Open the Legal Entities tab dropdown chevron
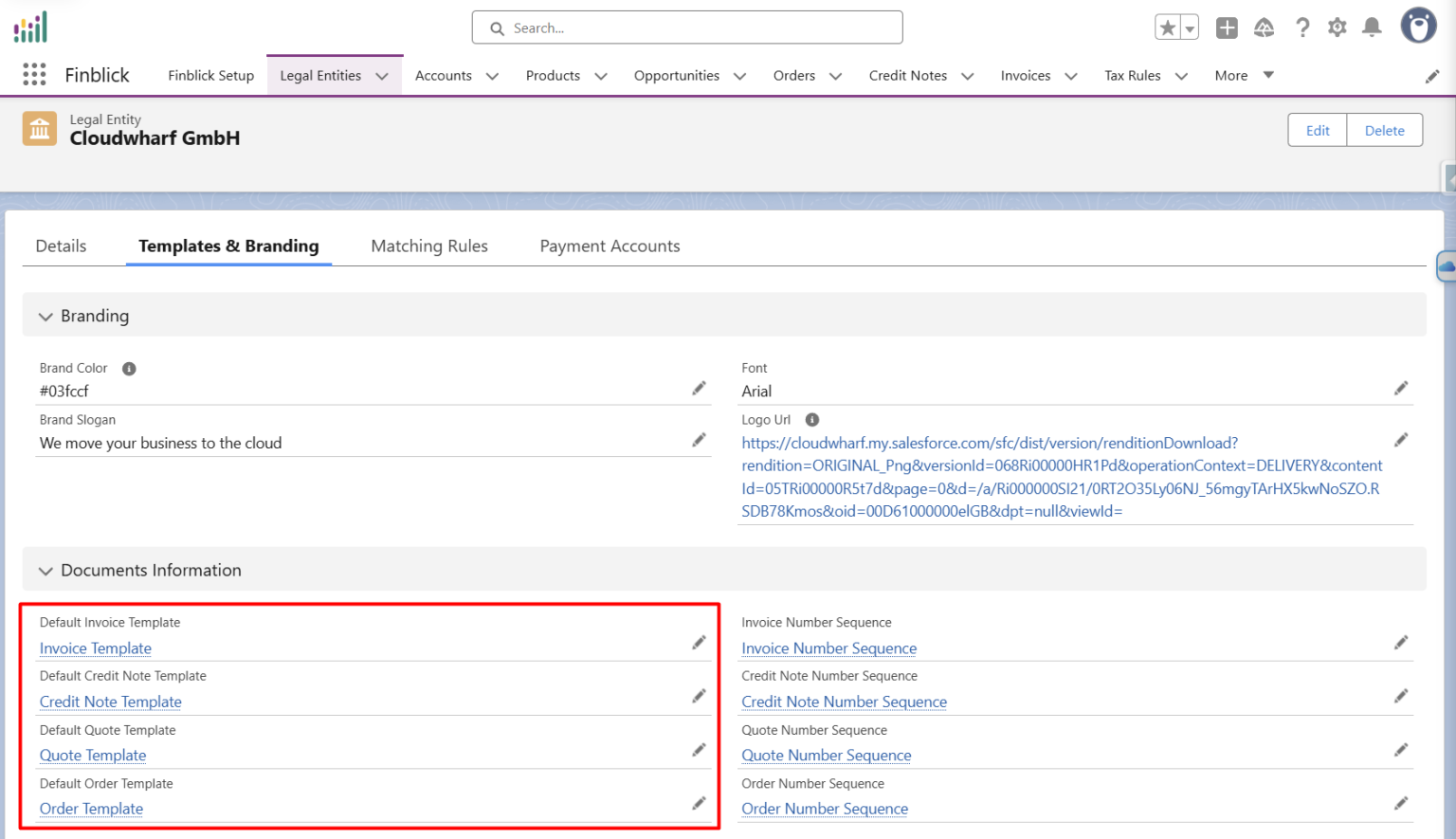Viewport: 1456px width, 839px height. (x=382, y=76)
